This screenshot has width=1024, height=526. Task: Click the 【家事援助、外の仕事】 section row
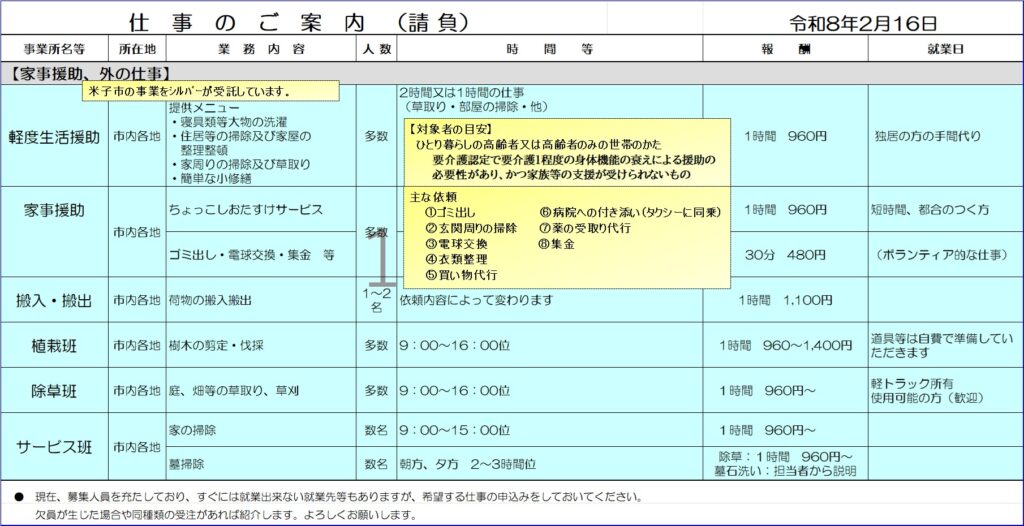point(90,73)
